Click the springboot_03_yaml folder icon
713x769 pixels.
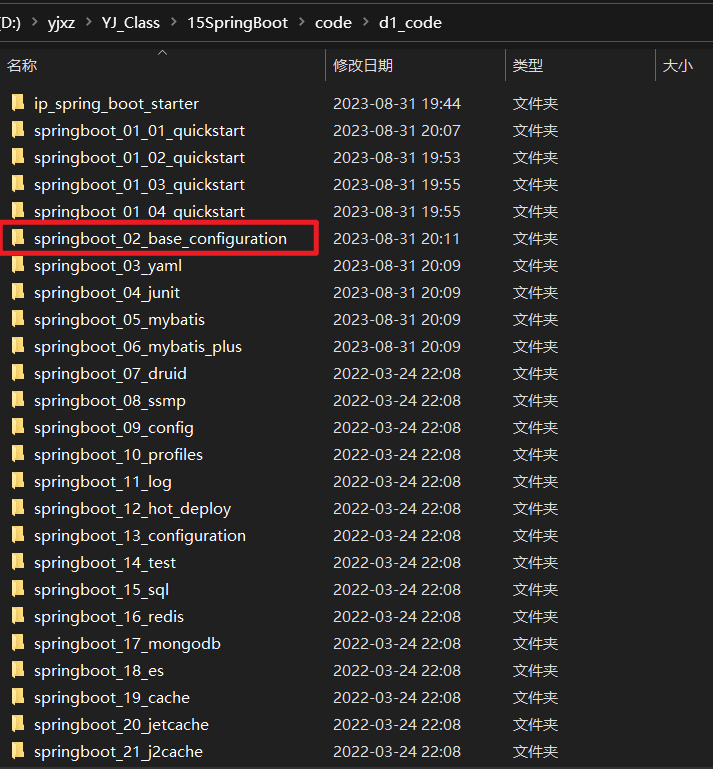[18, 265]
